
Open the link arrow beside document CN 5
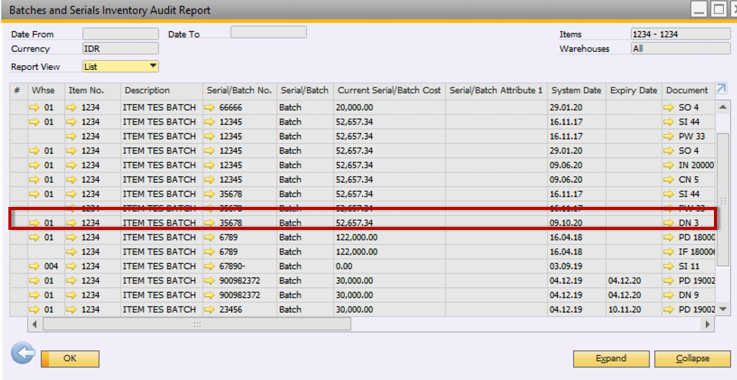(668, 180)
